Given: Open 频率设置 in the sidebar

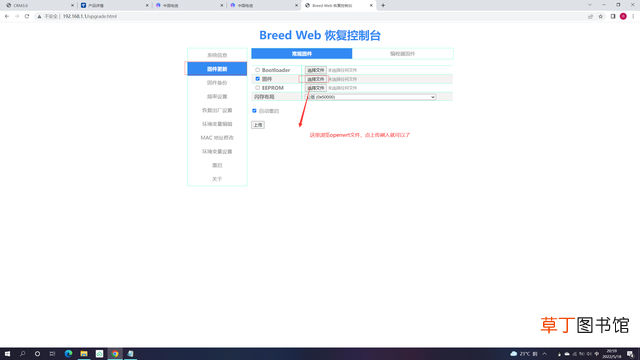Looking at the screenshot, I should point(217,97).
